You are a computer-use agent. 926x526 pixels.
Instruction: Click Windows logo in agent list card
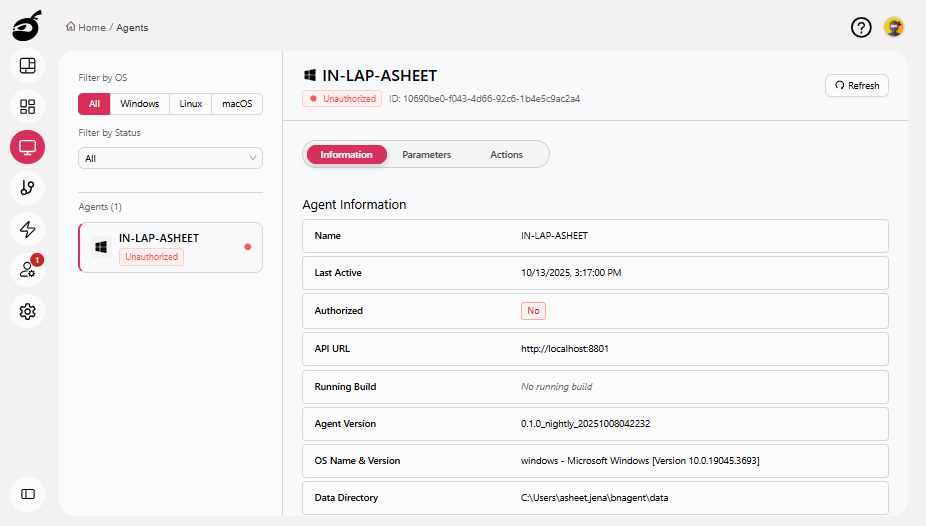click(x=101, y=247)
